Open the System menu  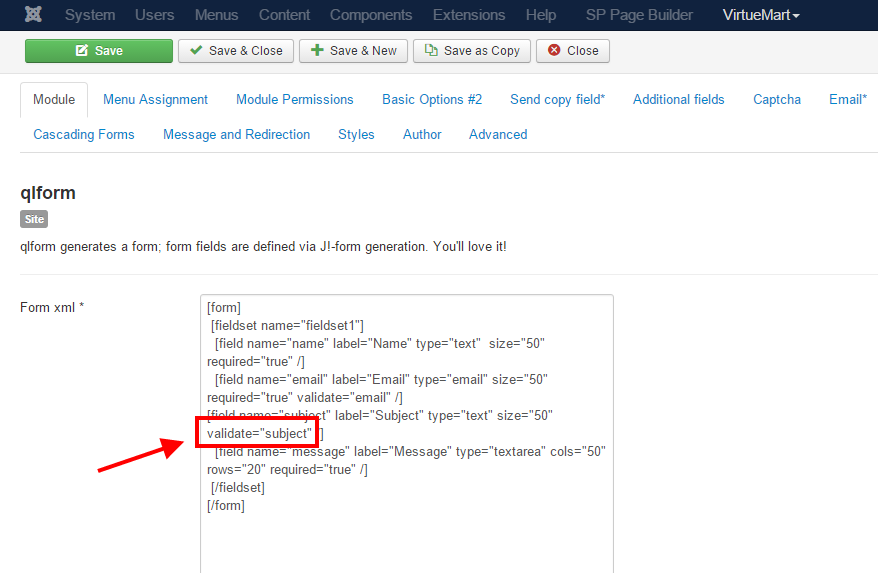pos(90,15)
